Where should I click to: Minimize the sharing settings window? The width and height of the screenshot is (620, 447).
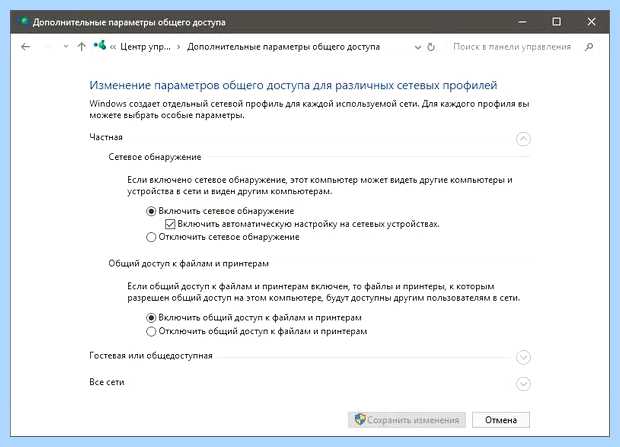522,22
